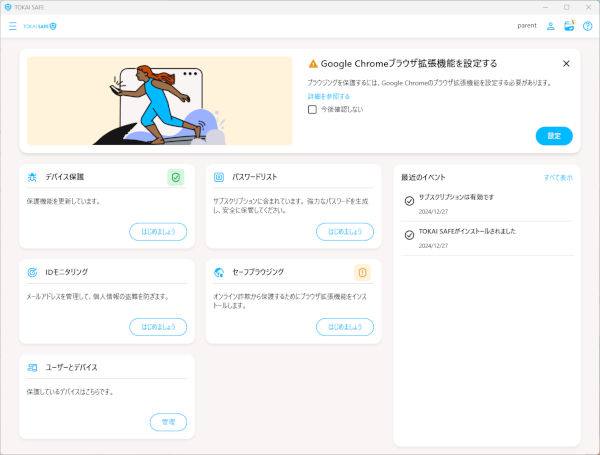Click the 保護機能を更新しています status text
The width and height of the screenshot is (600, 455).
click(63, 201)
